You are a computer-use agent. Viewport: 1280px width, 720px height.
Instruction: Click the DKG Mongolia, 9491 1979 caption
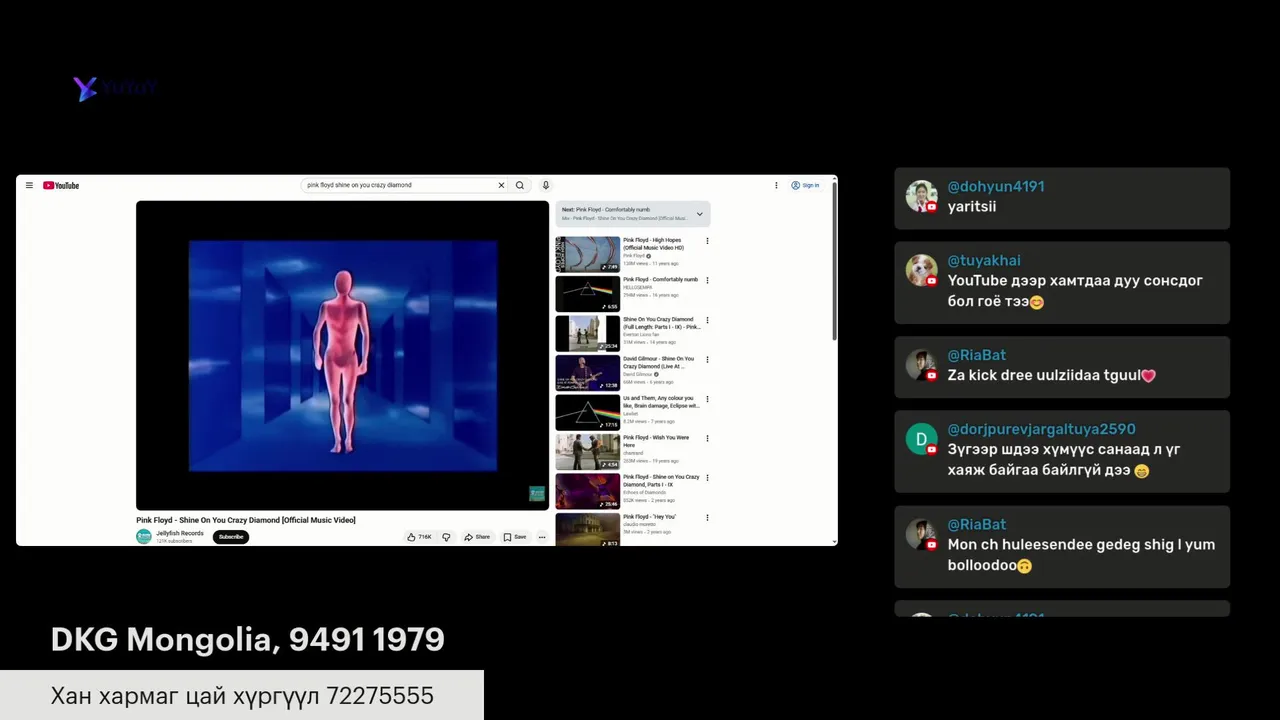[248, 640]
